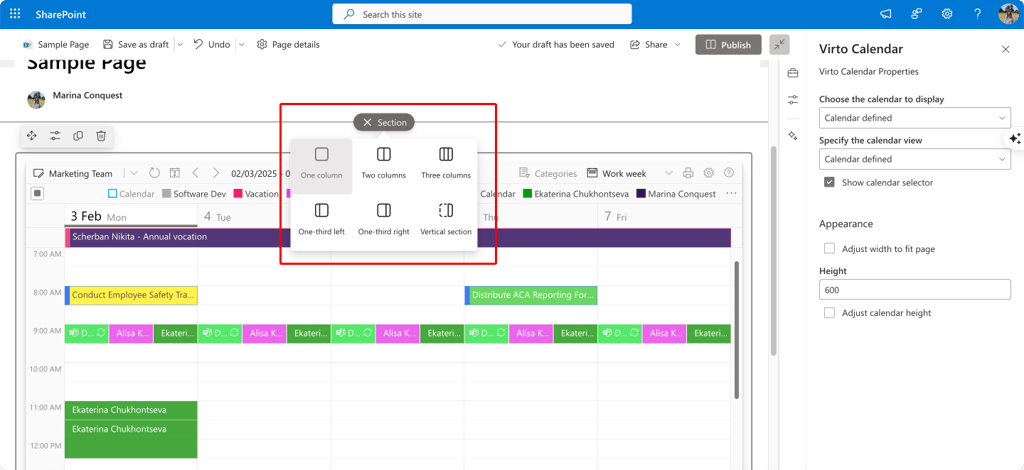Open calendar help question icon
The width and height of the screenshot is (1024, 470).
(x=729, y=173)
